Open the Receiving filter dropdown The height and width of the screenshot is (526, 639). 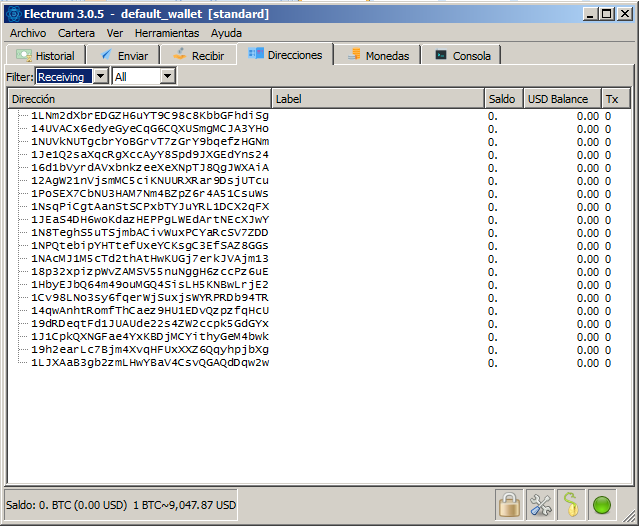click(x=73, y=76)
